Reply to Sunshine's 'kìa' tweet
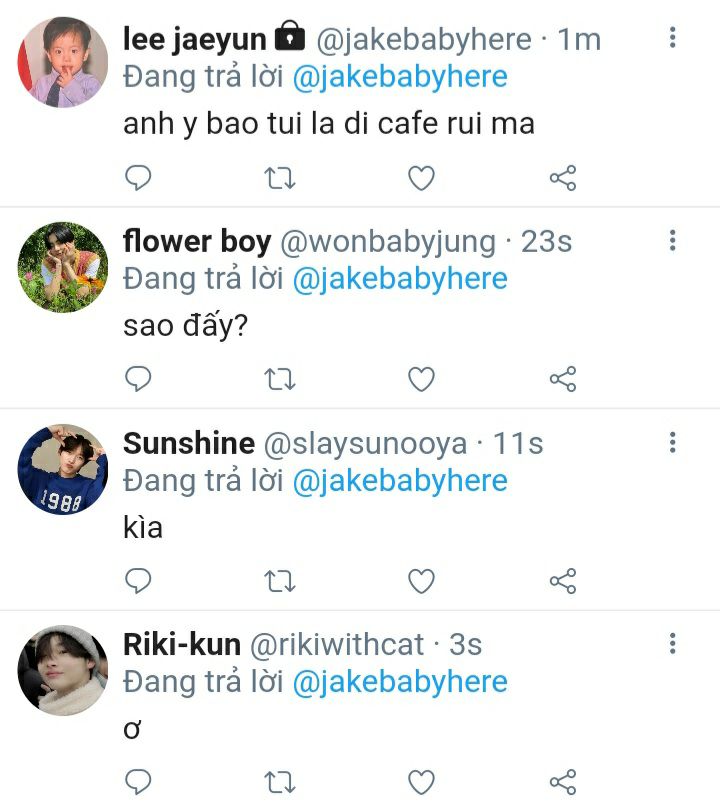720x809 pixels. tap(138, 581)
